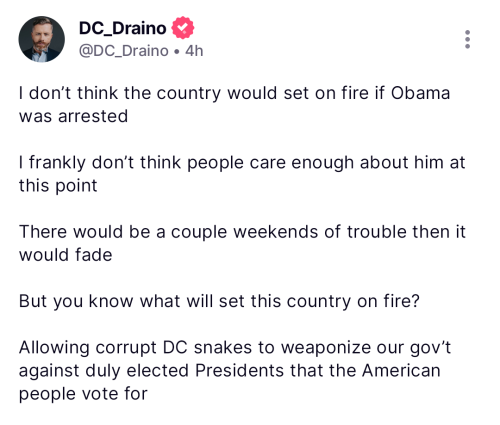Select the 'frankly don't think people care' paragraph
Image resolution: width=500 pixels, height=425 pixels.
[242, 174]
